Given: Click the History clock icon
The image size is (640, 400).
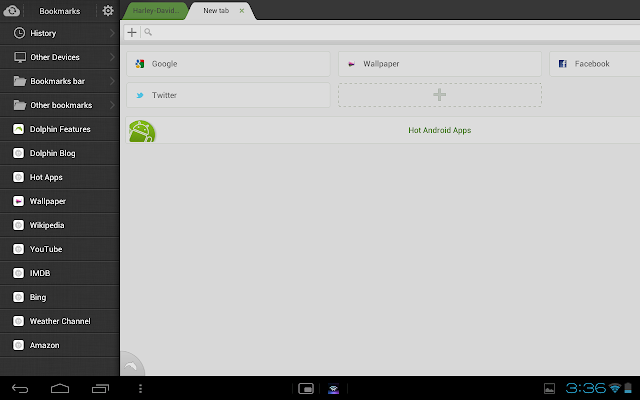Looking at the screenshot, I should tap(19, 33).
